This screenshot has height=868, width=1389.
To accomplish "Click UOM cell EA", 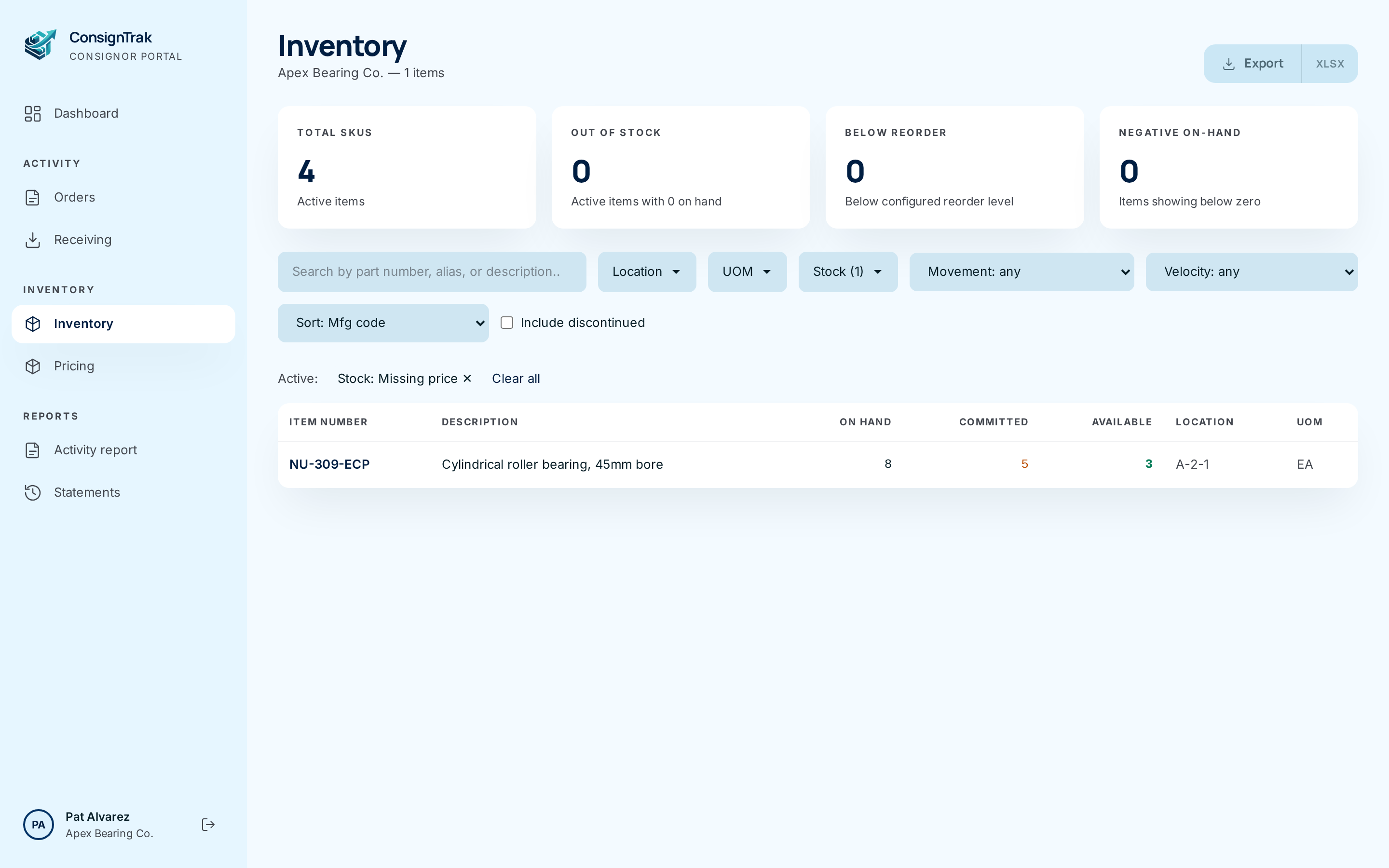I will point(1305,464).
